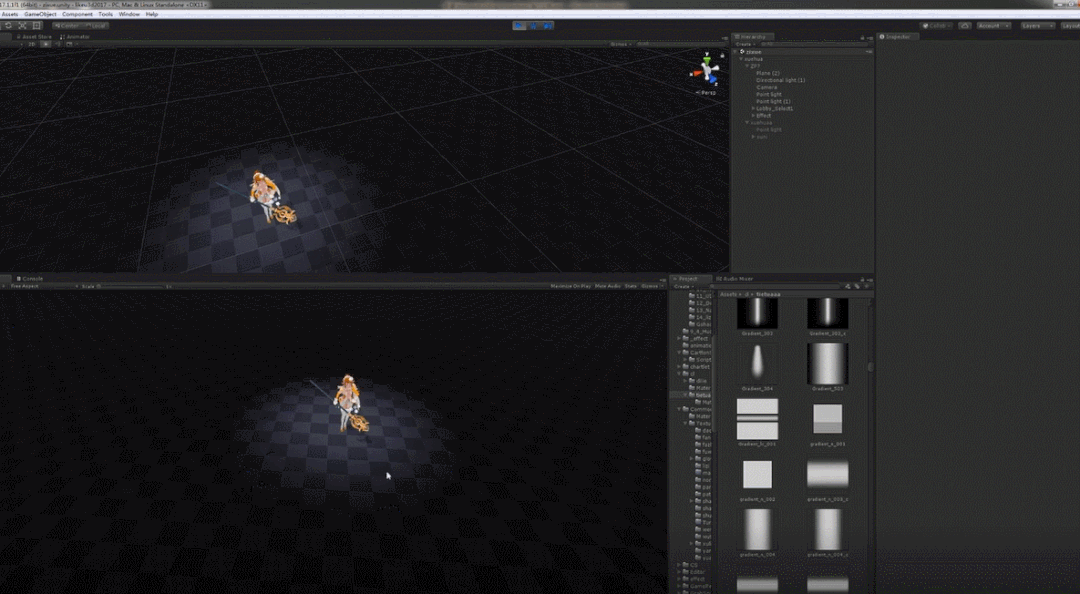Click the Stats button in Game view
This screenshot has height=594, width=1080.
(x=631, y=286)
